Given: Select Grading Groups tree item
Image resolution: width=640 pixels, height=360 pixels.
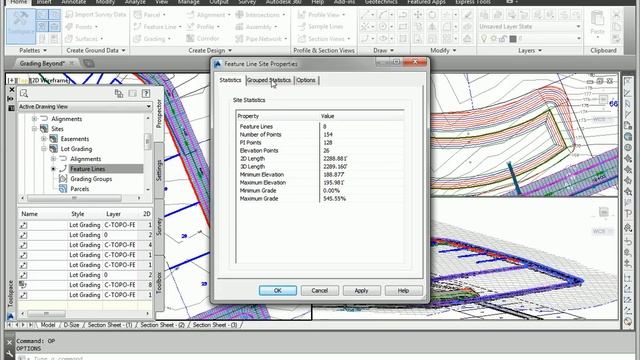Looking at the screenshot, I should coord(91,179).
